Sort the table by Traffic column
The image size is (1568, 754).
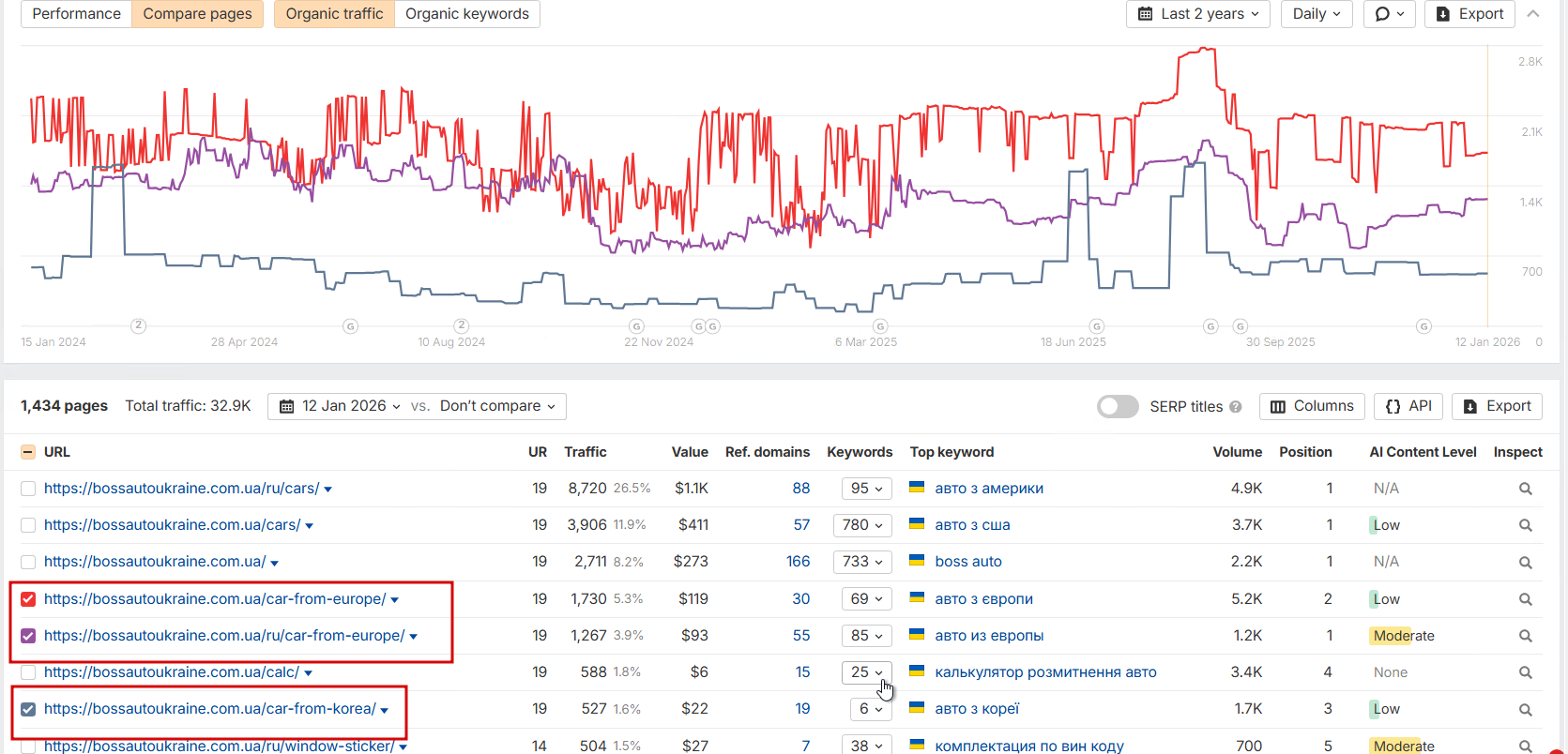point(586,452)
